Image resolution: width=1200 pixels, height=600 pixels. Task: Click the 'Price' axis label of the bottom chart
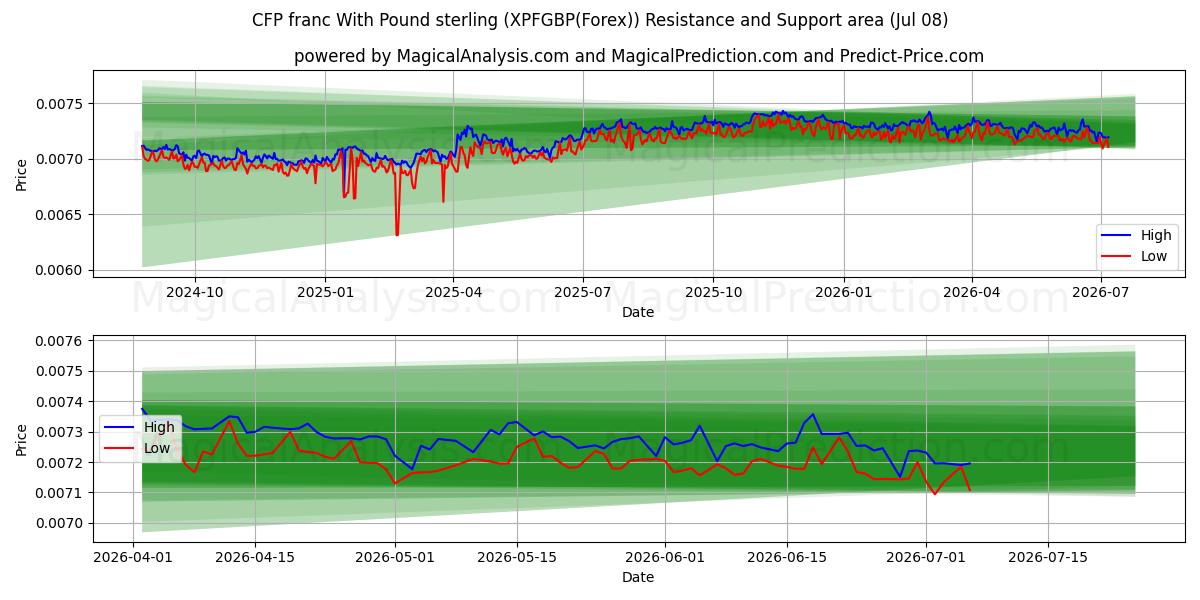pyautogui.click(x=22, y=438)
